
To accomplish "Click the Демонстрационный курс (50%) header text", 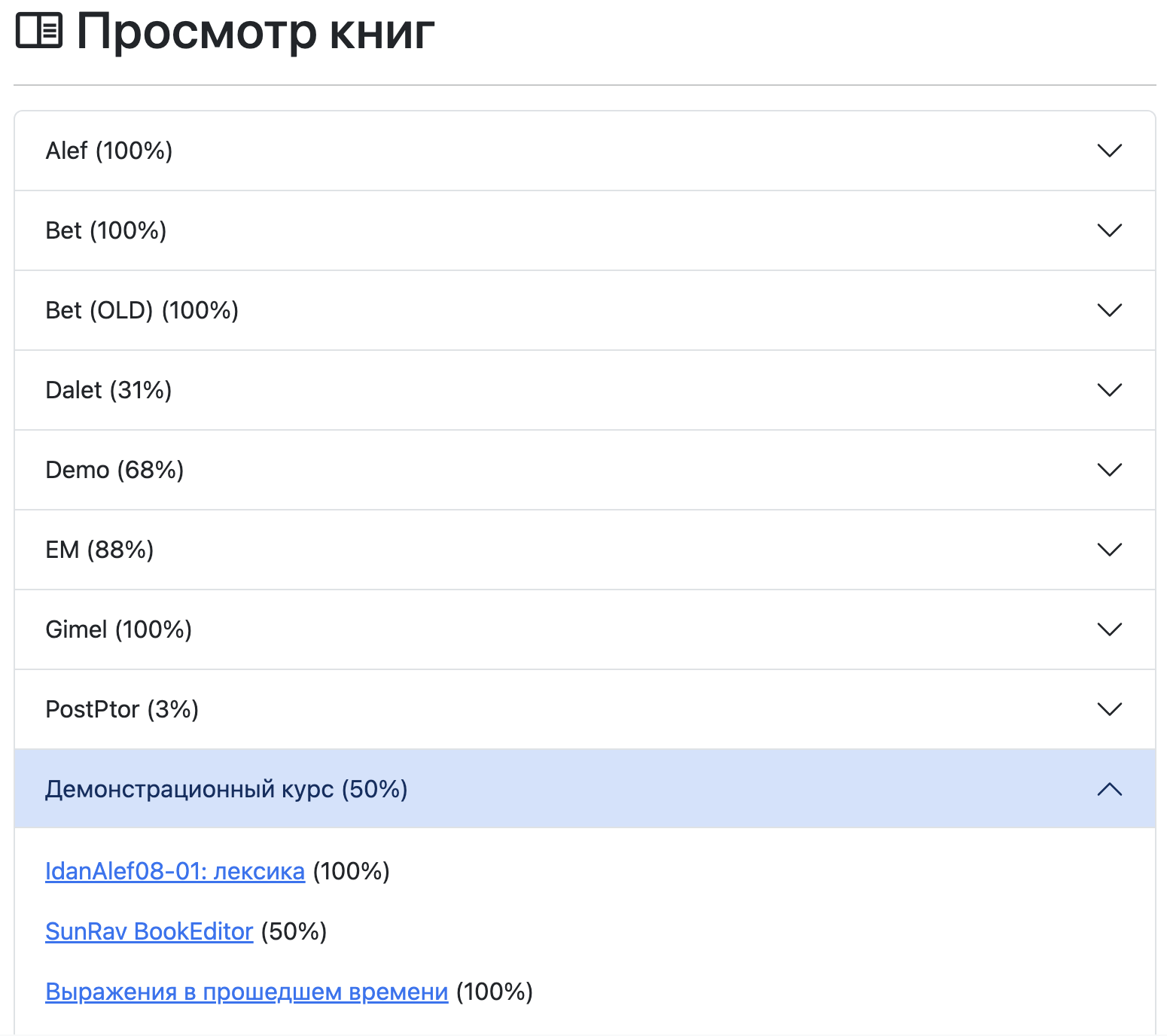I will tap(227, 789).
